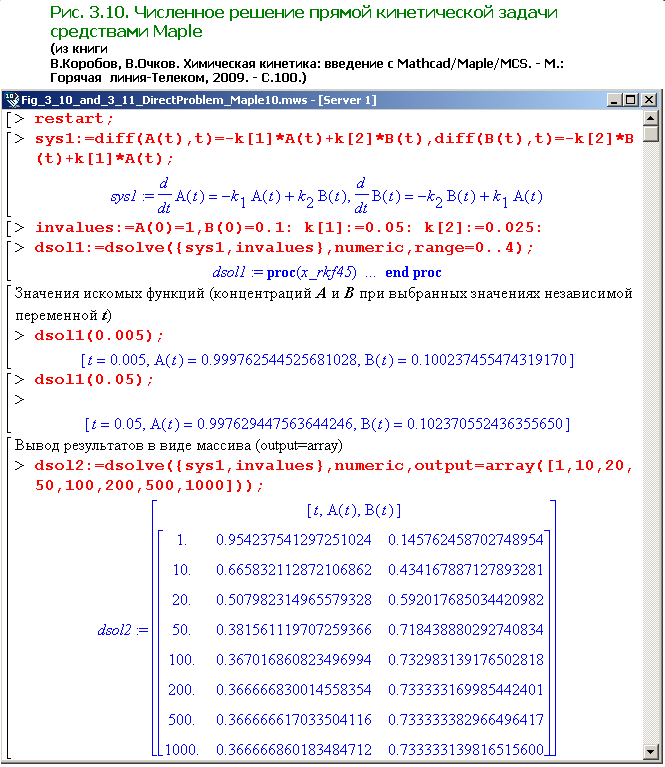This screenshot has height=767, width=665.
Task: Click the dsol1(0.05); command
Action: tap(93, 380)
